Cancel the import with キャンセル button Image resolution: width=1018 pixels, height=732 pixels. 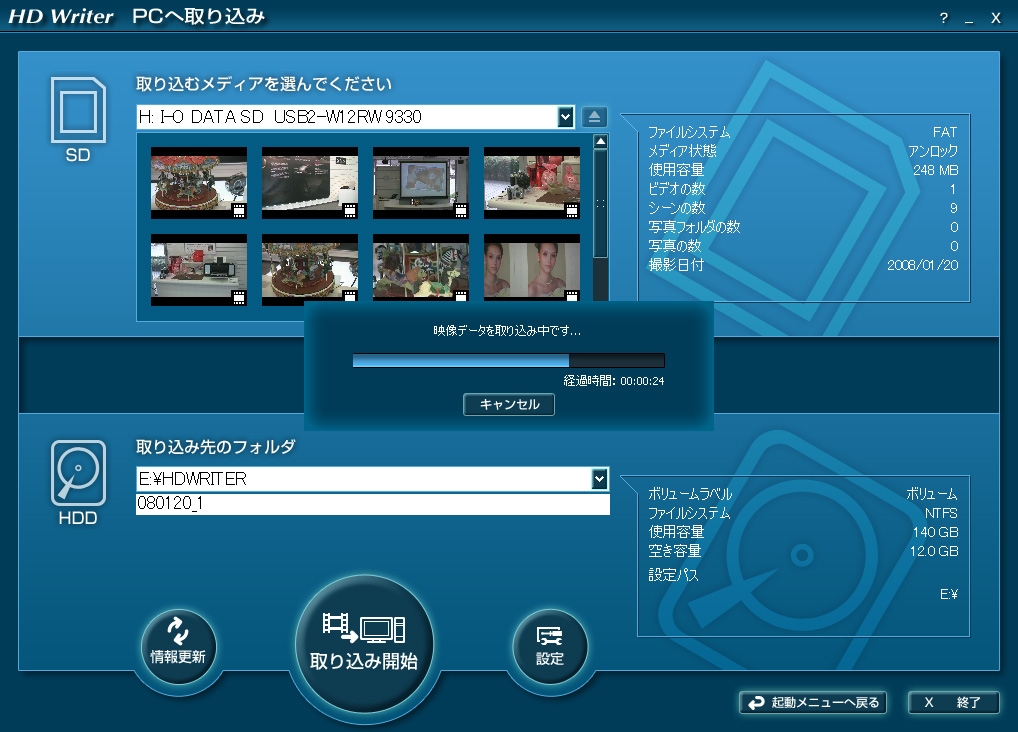point(509,405)
